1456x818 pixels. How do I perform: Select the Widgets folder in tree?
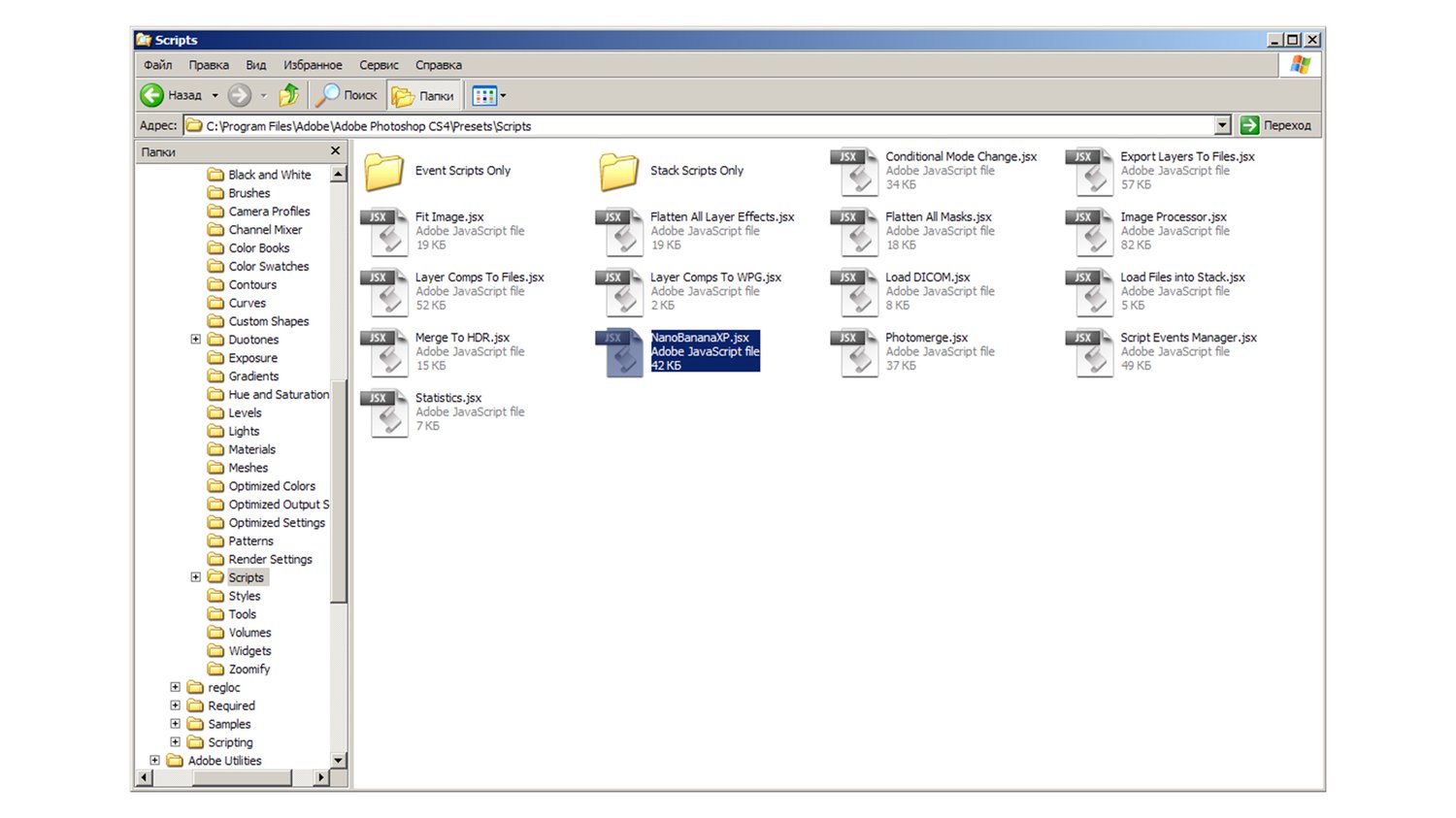click(x=240, y=650)
